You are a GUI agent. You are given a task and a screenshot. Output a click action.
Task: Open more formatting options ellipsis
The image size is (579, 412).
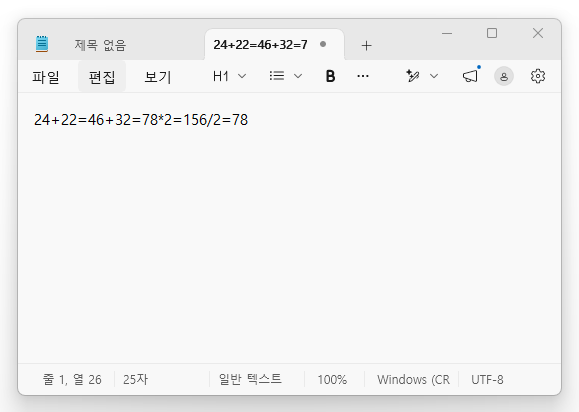(363, 76)
